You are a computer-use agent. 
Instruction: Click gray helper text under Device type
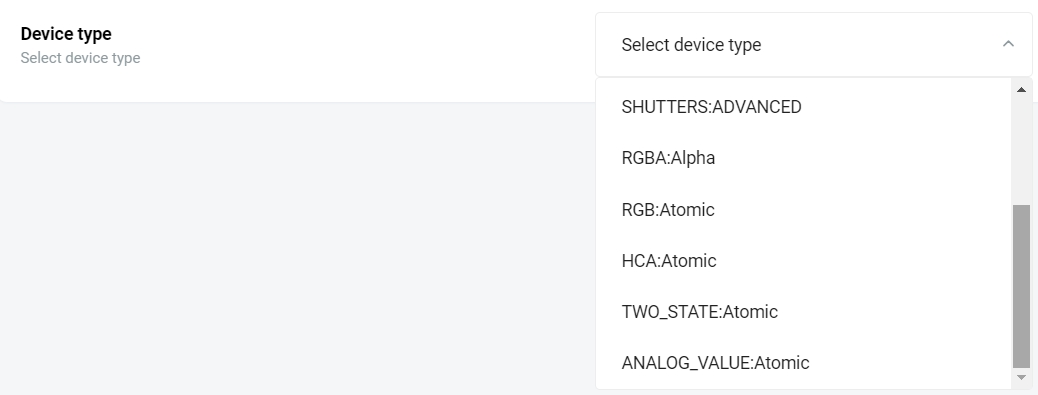[80, 58]
